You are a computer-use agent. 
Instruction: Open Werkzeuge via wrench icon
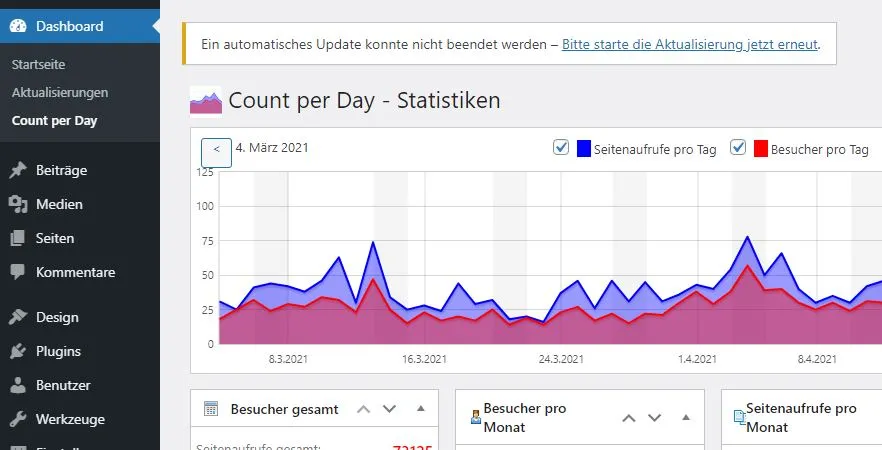point(18,419)
